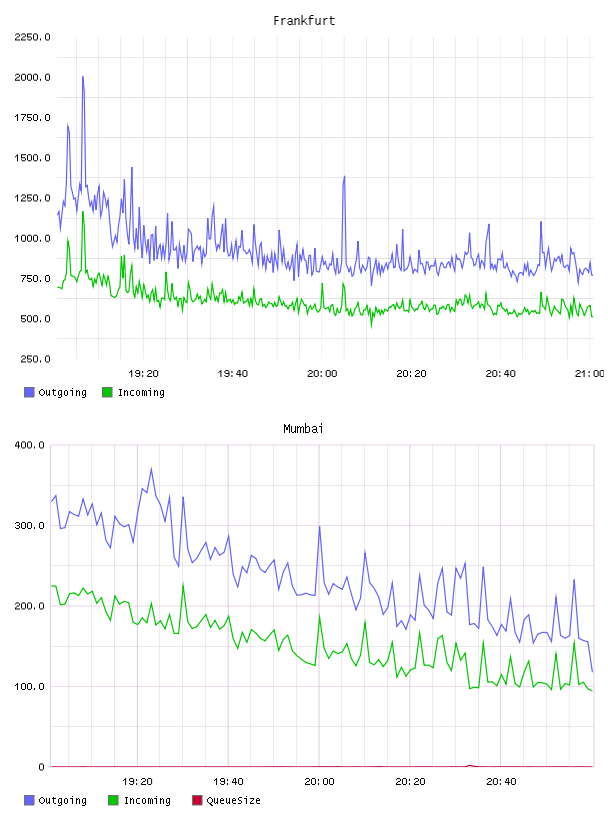Viewport: 608px width, 816px height.
Task: Click the 100.0 y-axis label in Mumbai
Action: click(x=30, y=686)
